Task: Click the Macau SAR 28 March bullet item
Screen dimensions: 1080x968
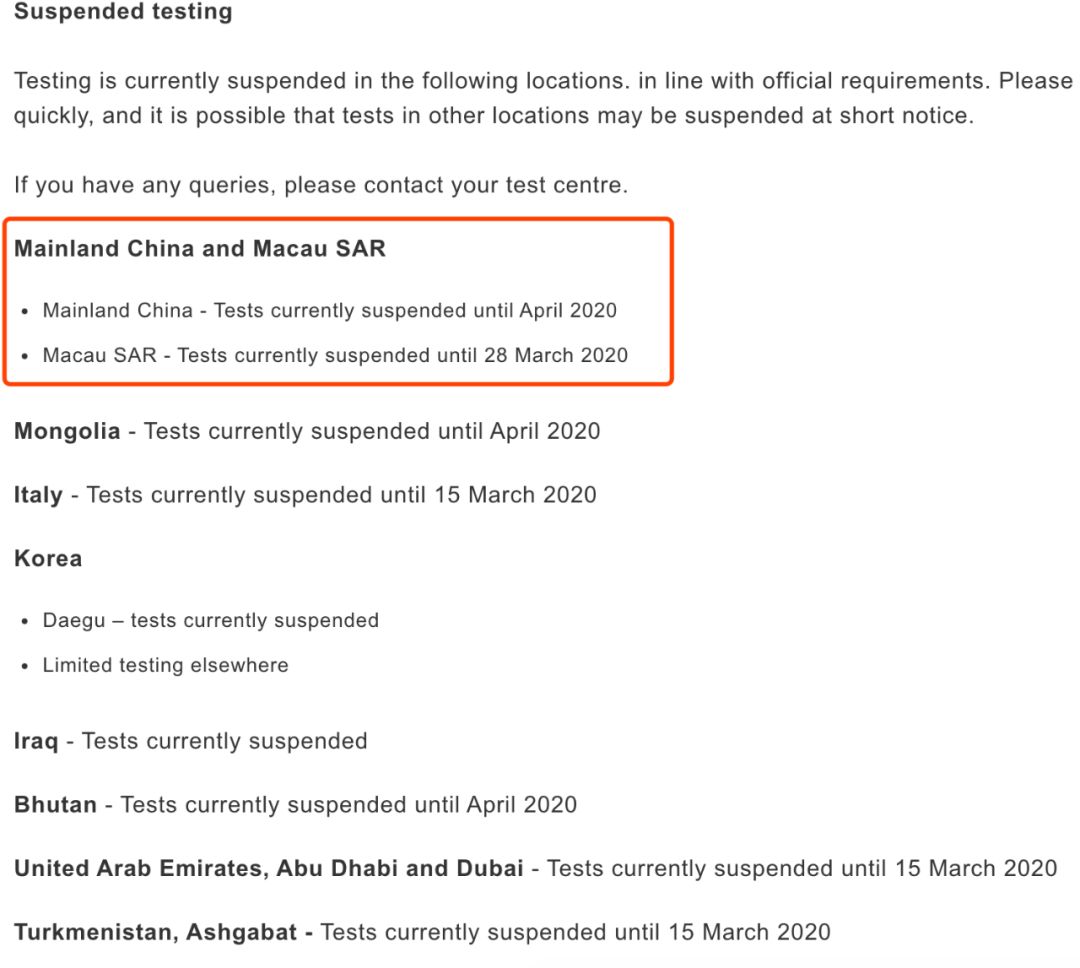Action: point(335,355)
